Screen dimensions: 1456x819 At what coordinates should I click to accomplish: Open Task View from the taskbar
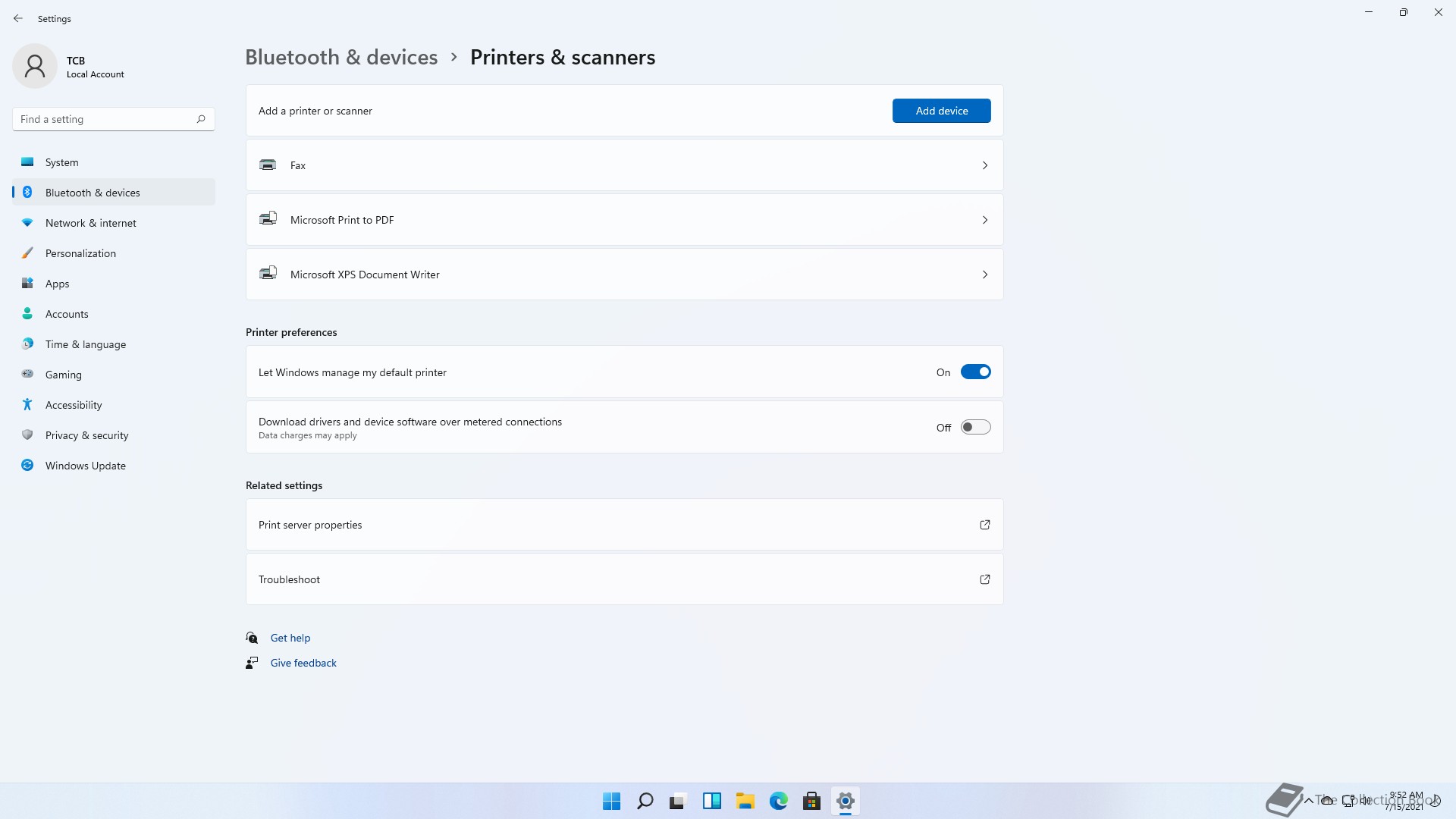678,801
